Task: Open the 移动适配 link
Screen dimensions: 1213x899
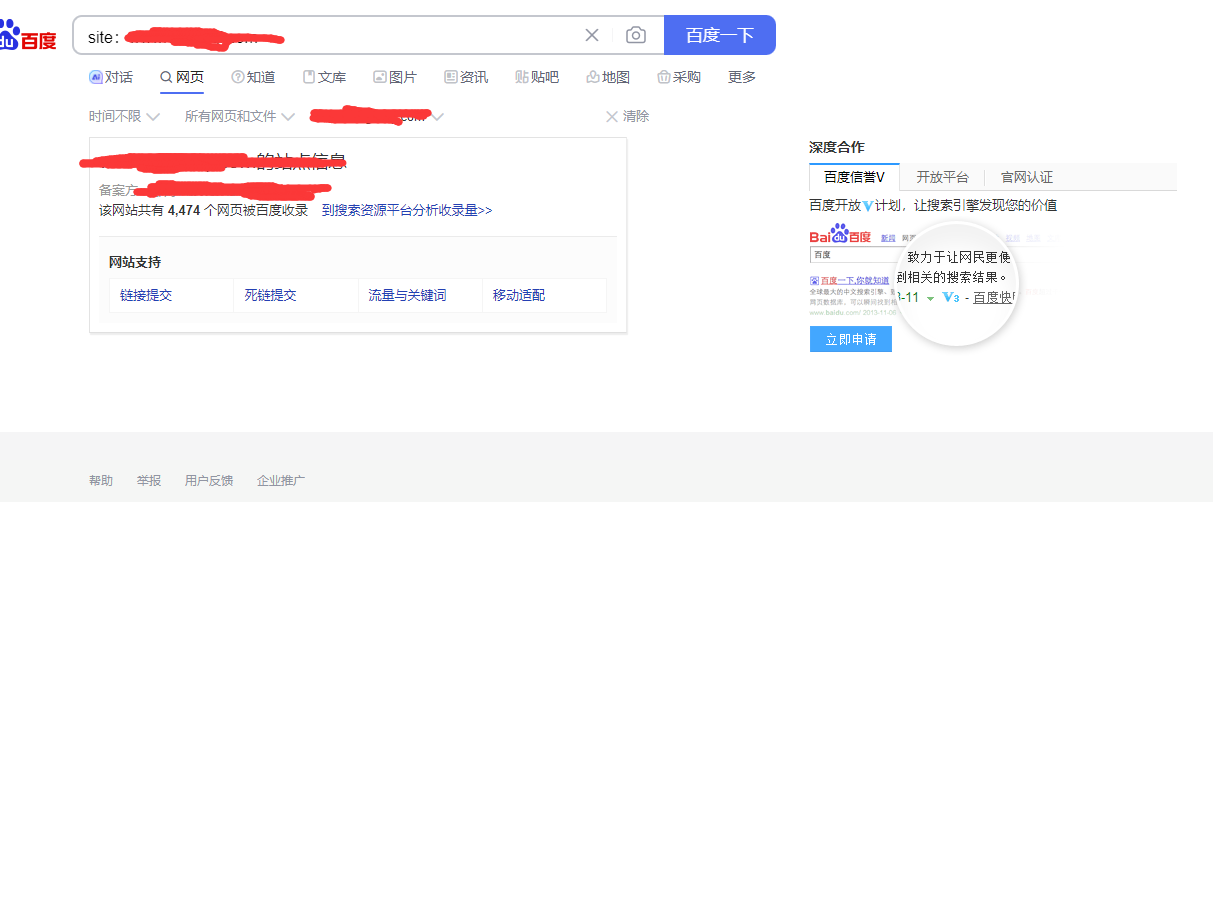Action: coord(519,296)
